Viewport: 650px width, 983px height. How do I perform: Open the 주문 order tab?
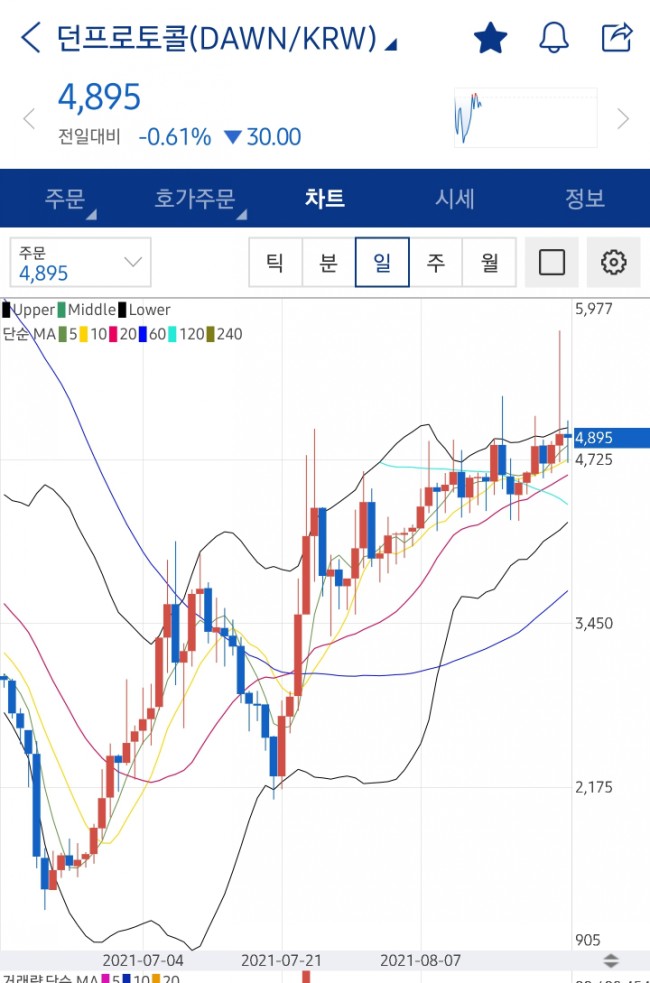[x=65, y=198]
